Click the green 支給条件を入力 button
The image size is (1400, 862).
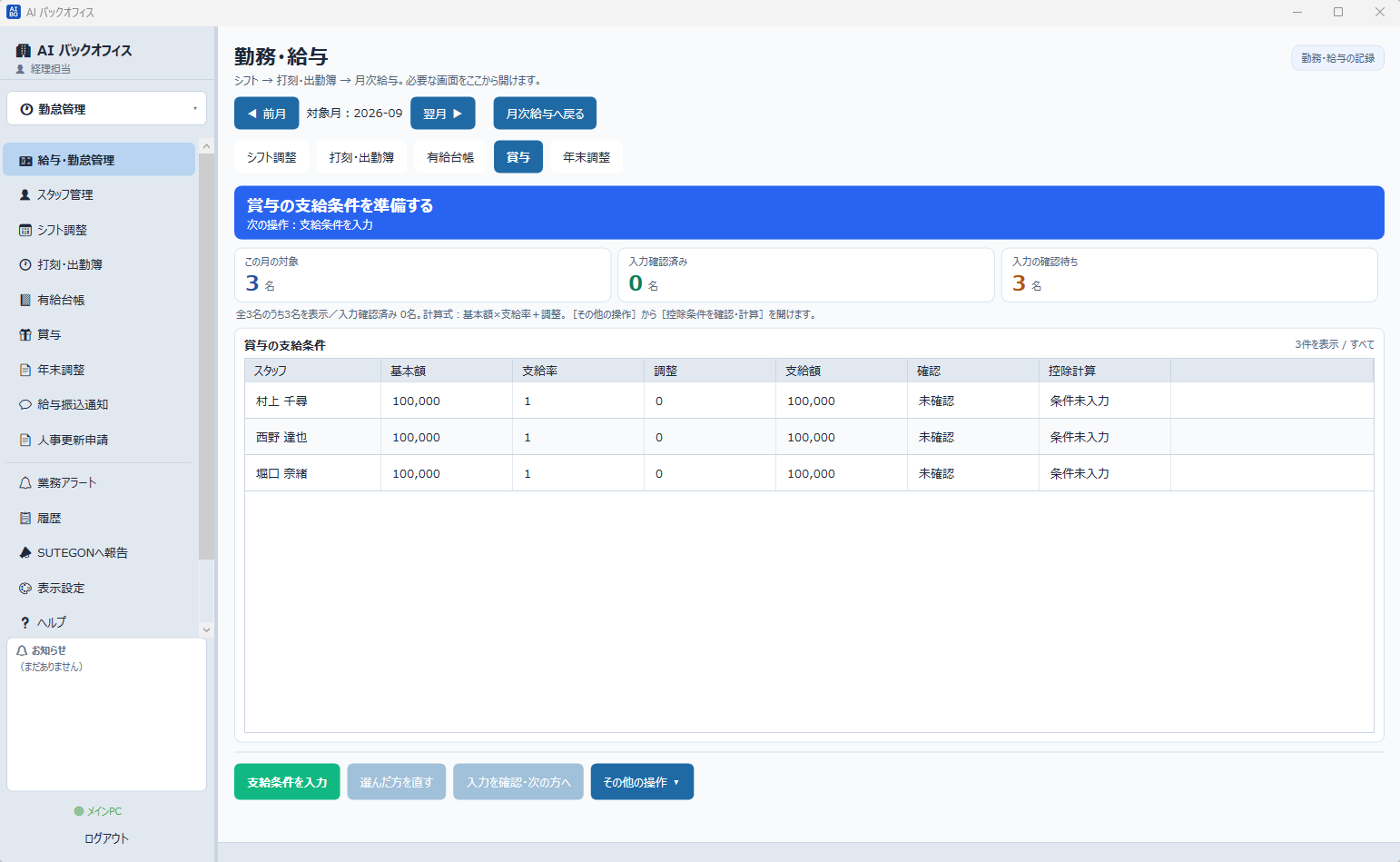[x=287, y=782]
